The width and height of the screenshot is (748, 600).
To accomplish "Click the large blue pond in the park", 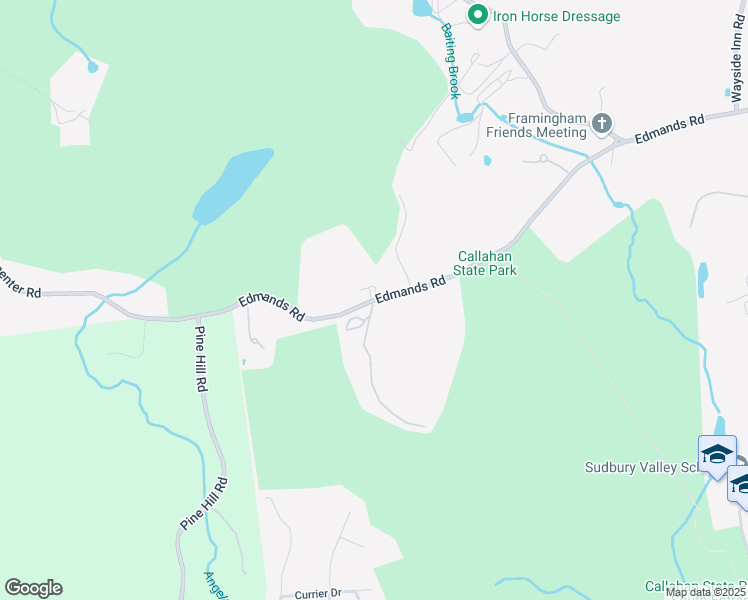I will 233,186.
